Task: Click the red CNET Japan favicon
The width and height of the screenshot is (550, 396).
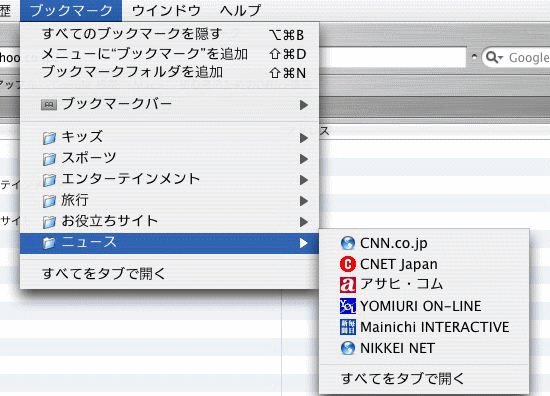Action: 348,264
